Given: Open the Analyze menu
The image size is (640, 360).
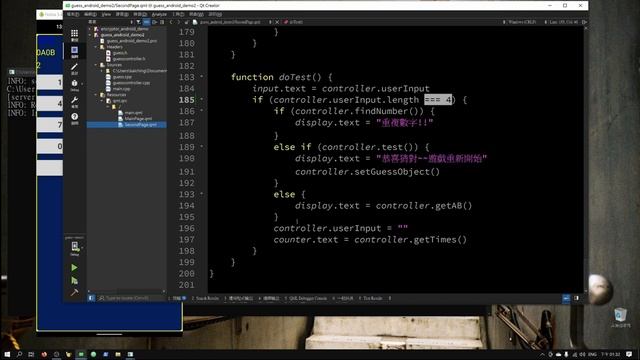Looking at the screenshot, I should 159,14.
